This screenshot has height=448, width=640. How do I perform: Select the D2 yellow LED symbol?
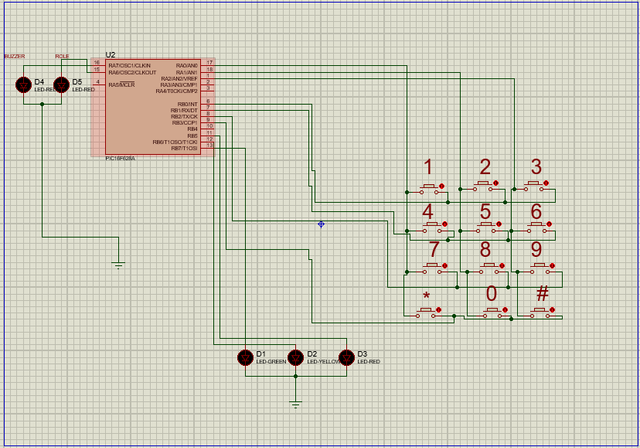296,357
